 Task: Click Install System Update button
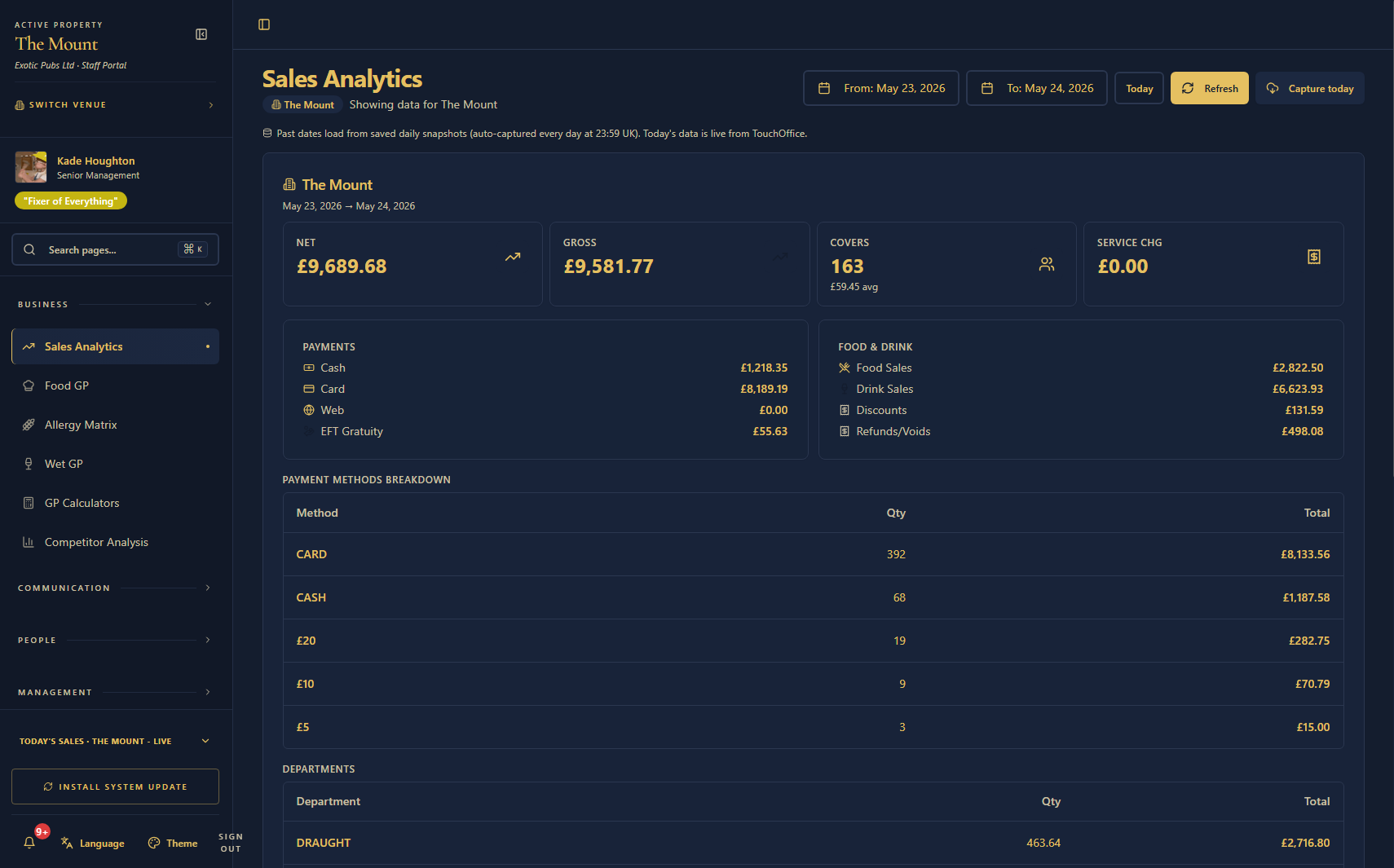coord(115,786)
